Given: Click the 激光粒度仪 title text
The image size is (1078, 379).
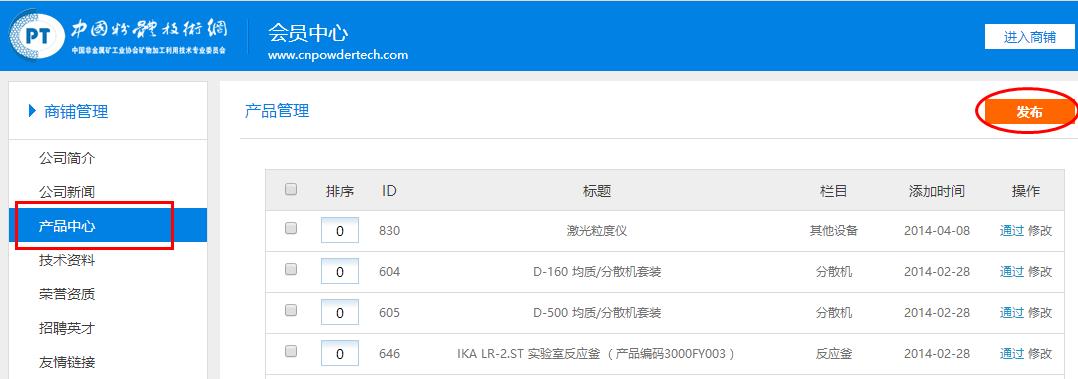Looking at the screenshot, I should coord(597,231).
